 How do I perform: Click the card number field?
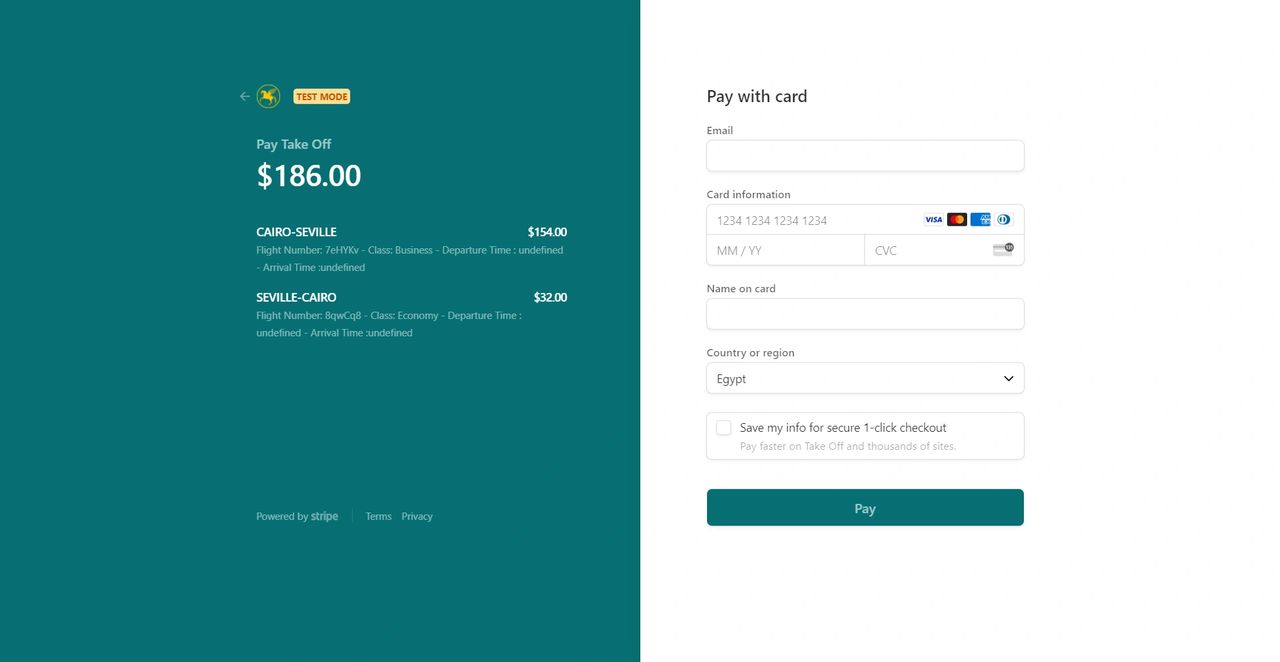tap(810, 220)
